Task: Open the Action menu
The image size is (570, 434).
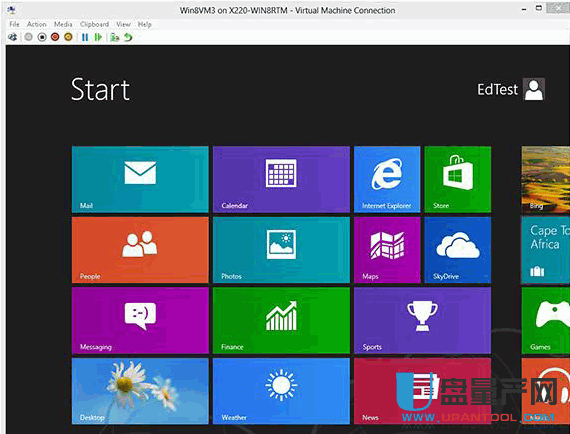Action: [37, 24]
